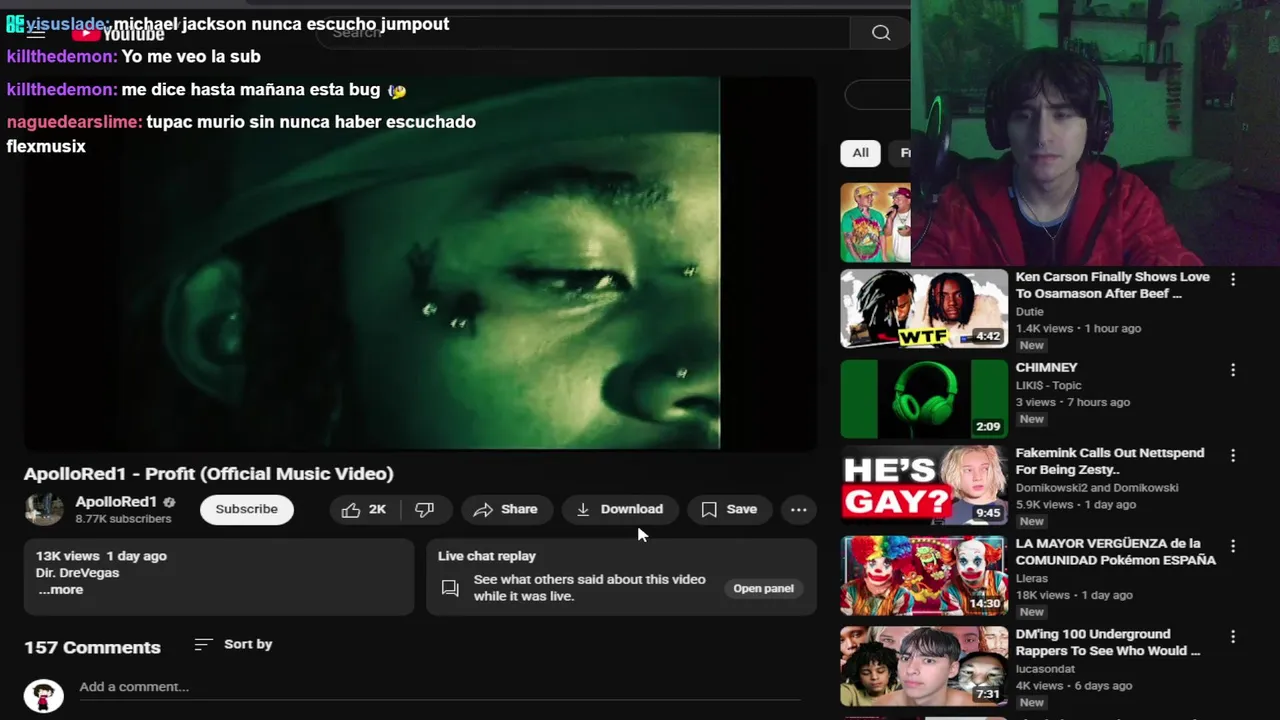1280x720 pixels.
Task: Click the Dir. DreVegas description text
Action: pyautogui.click(x=77, y=573)
